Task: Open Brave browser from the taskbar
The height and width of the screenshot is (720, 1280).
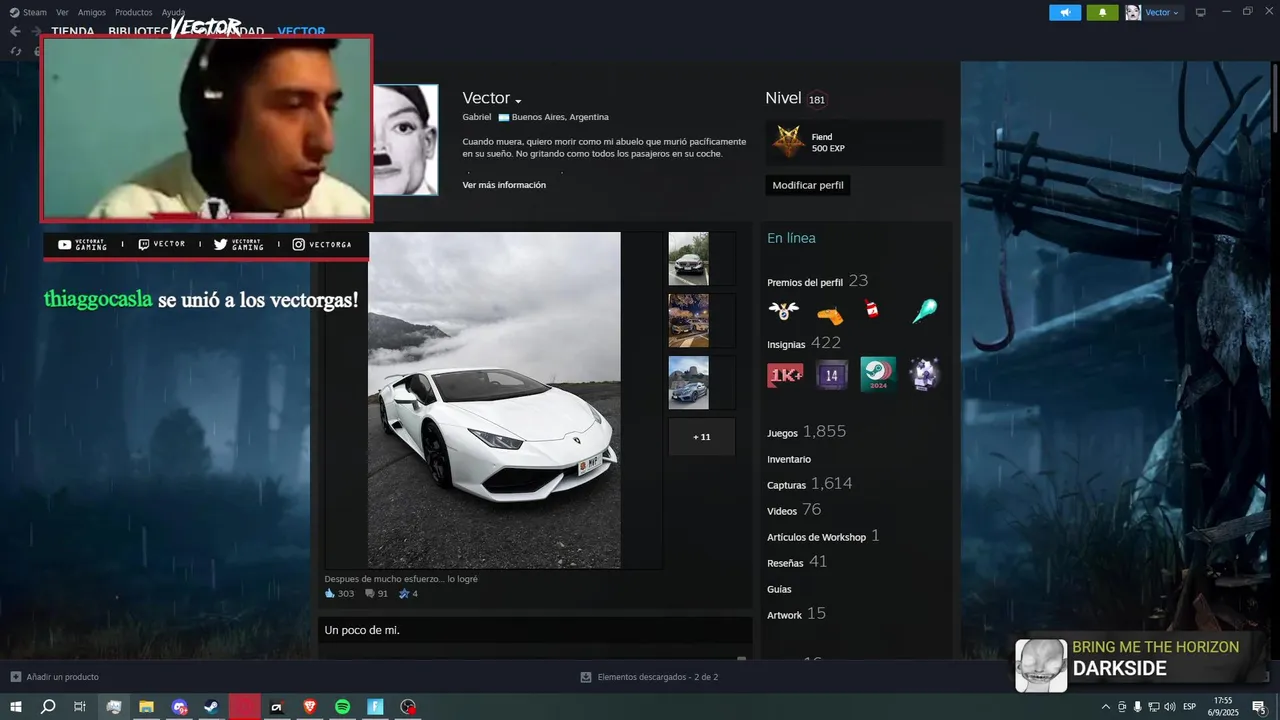Action: tap(309, 707)
